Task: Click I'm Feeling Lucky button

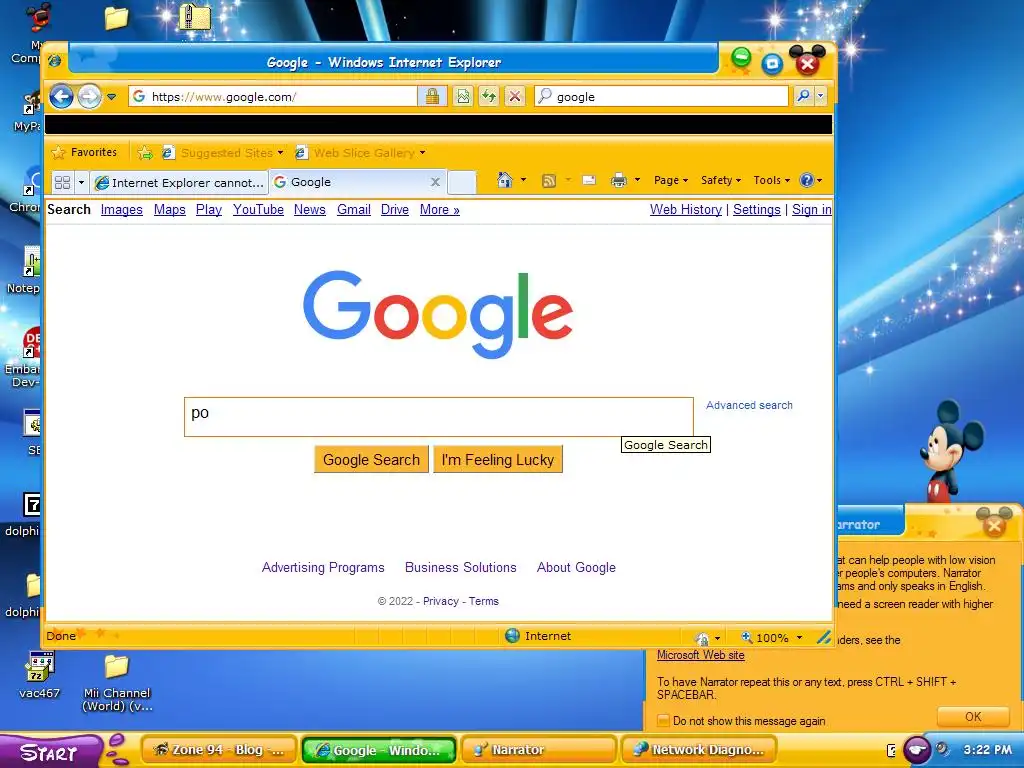Action: click(x=498, y=460)
